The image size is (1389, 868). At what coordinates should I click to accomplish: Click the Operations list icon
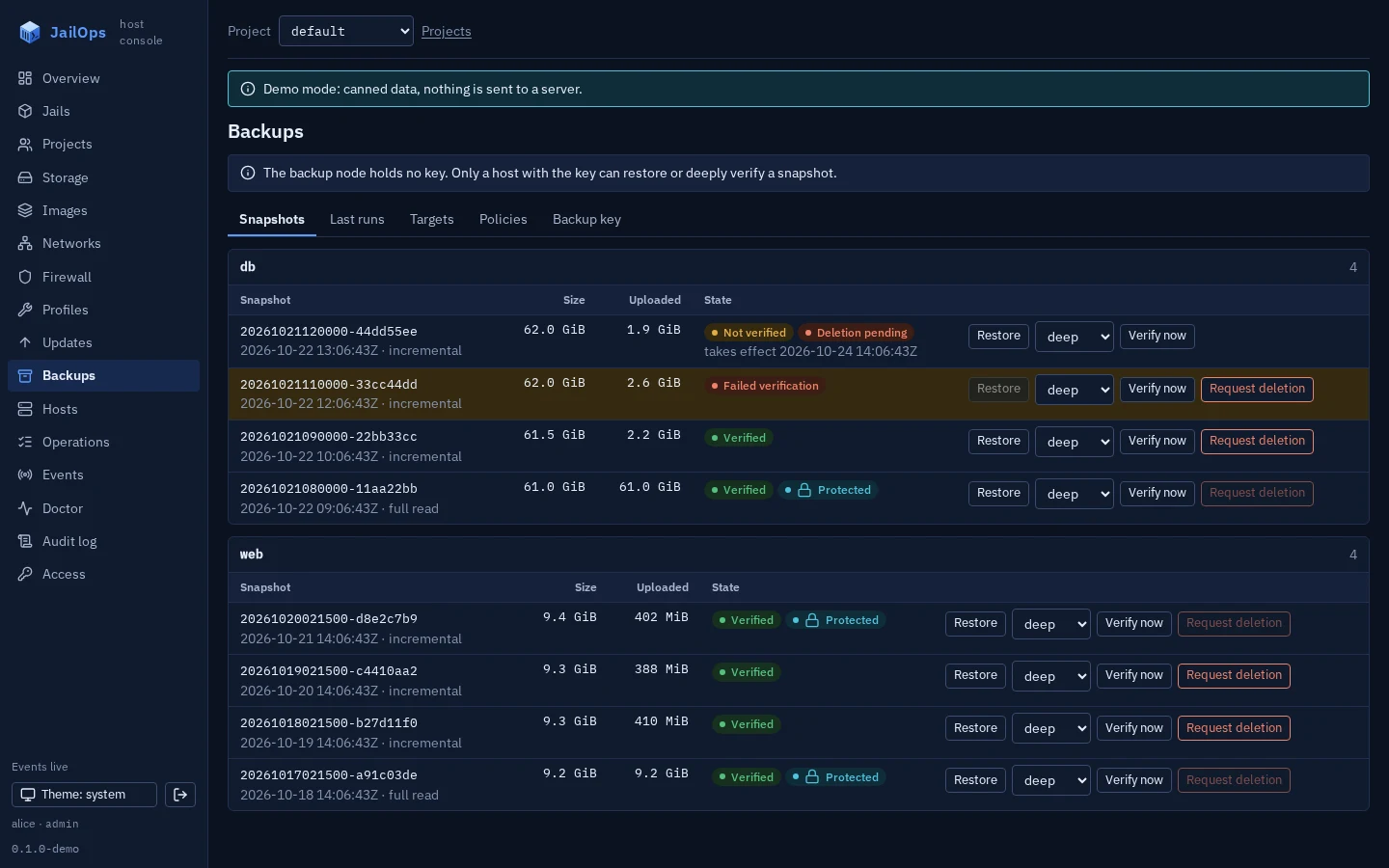click(x=25, y=442)
